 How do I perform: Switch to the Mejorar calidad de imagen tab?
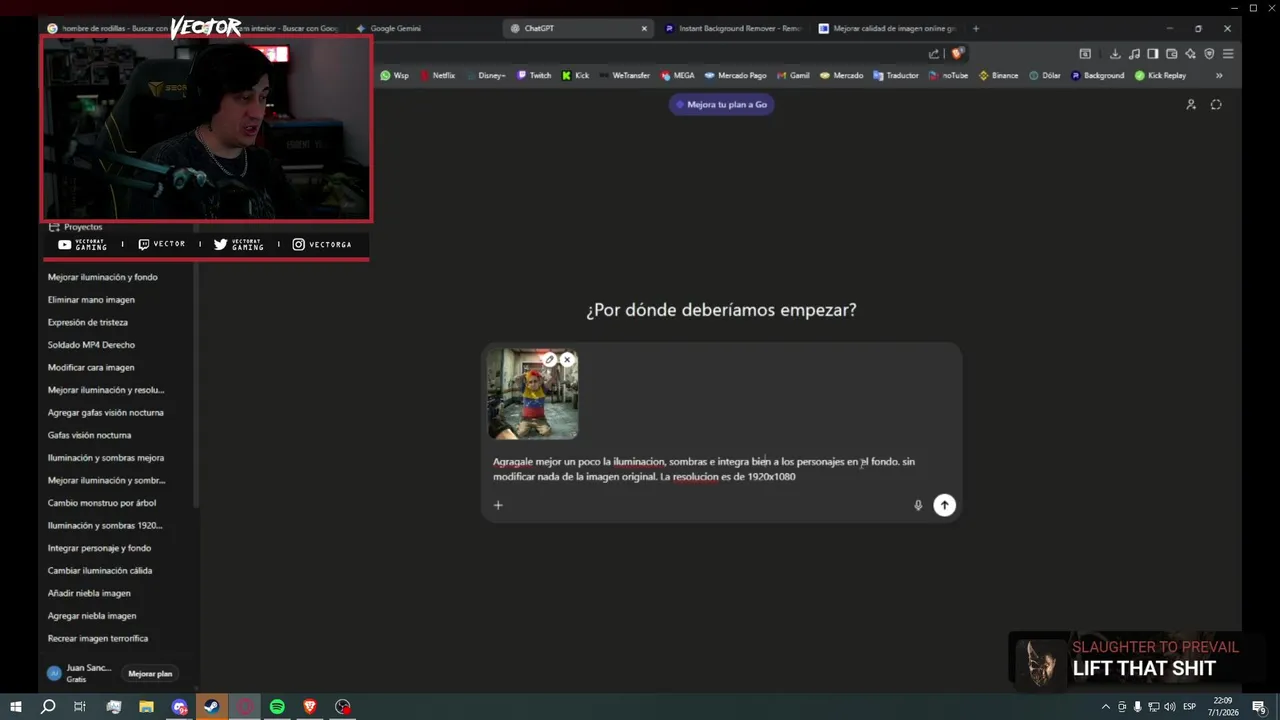click(x=887, y=28)
